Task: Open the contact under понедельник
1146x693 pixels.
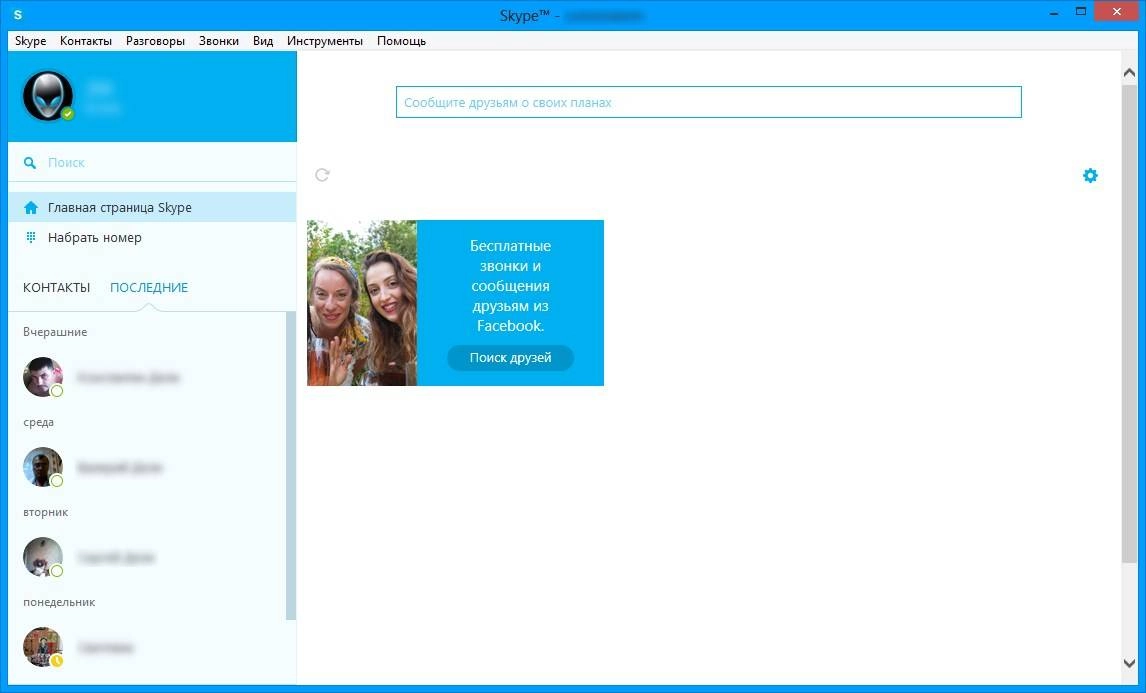Action: coord(146,647)
